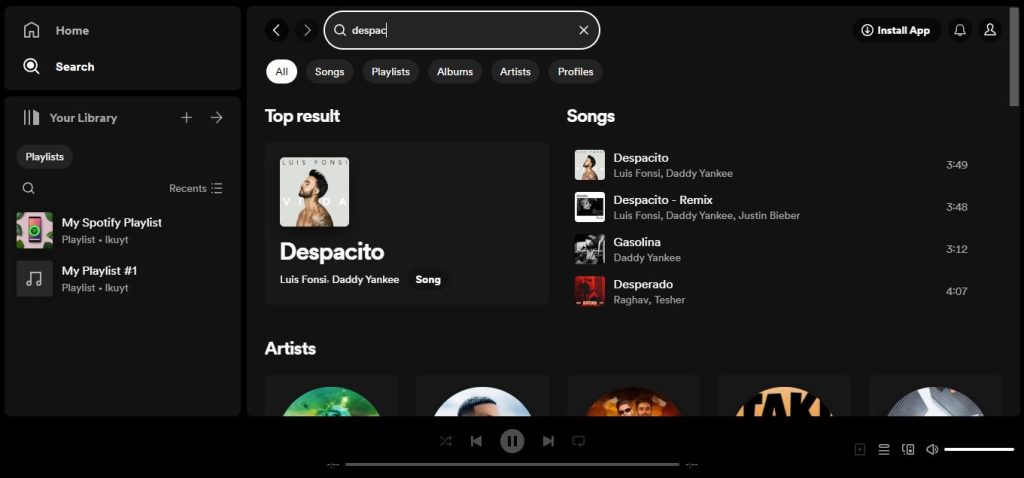The height and width of the screenshot is (478, 1024).
Task: Click the 4:07 duration of Desperado
Action: pos(957,291)
